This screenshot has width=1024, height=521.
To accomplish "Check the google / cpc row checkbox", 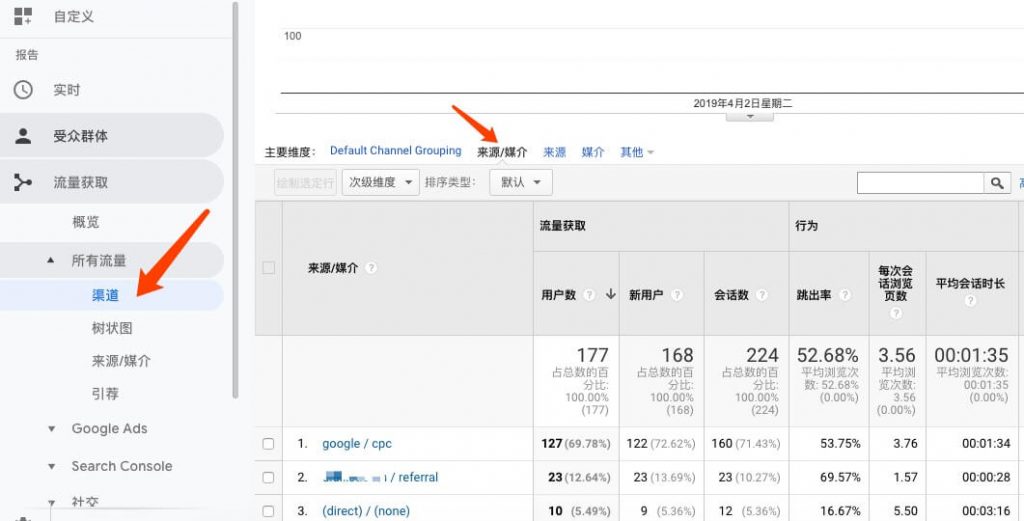I will [x=268, y=444].
